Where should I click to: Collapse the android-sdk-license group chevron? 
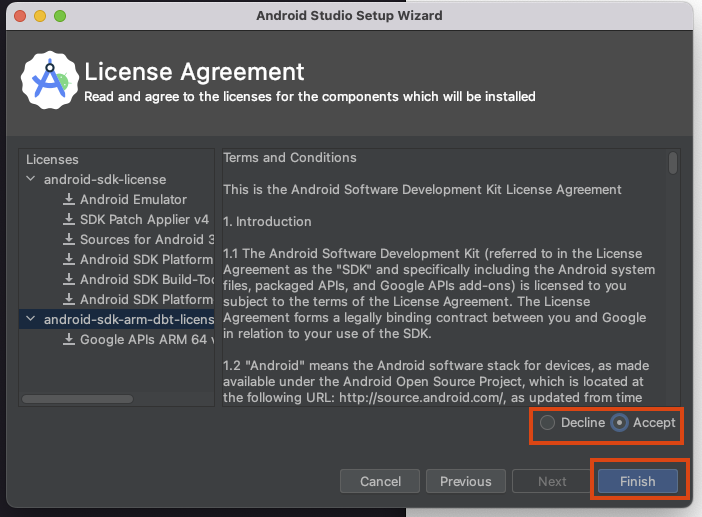pyautogui.click(x=30, y=179)
